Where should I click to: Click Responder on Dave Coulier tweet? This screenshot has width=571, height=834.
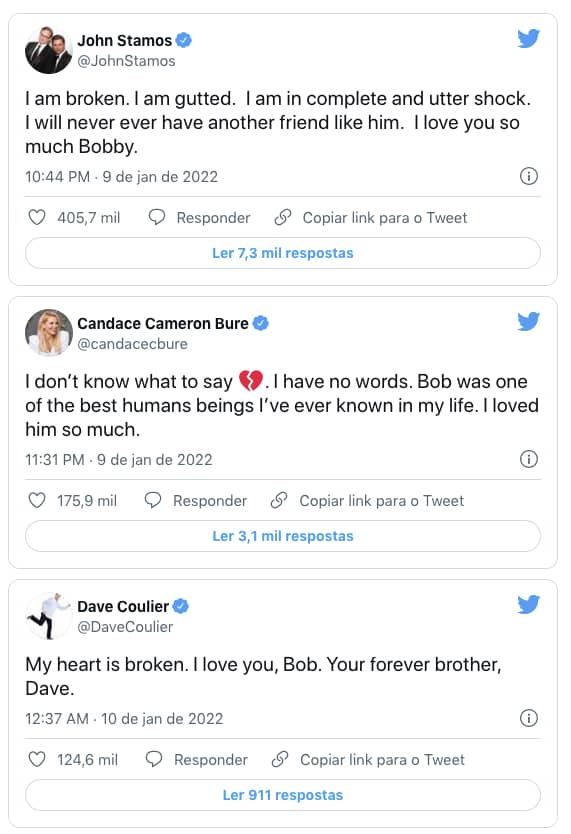tap(197, 760)
